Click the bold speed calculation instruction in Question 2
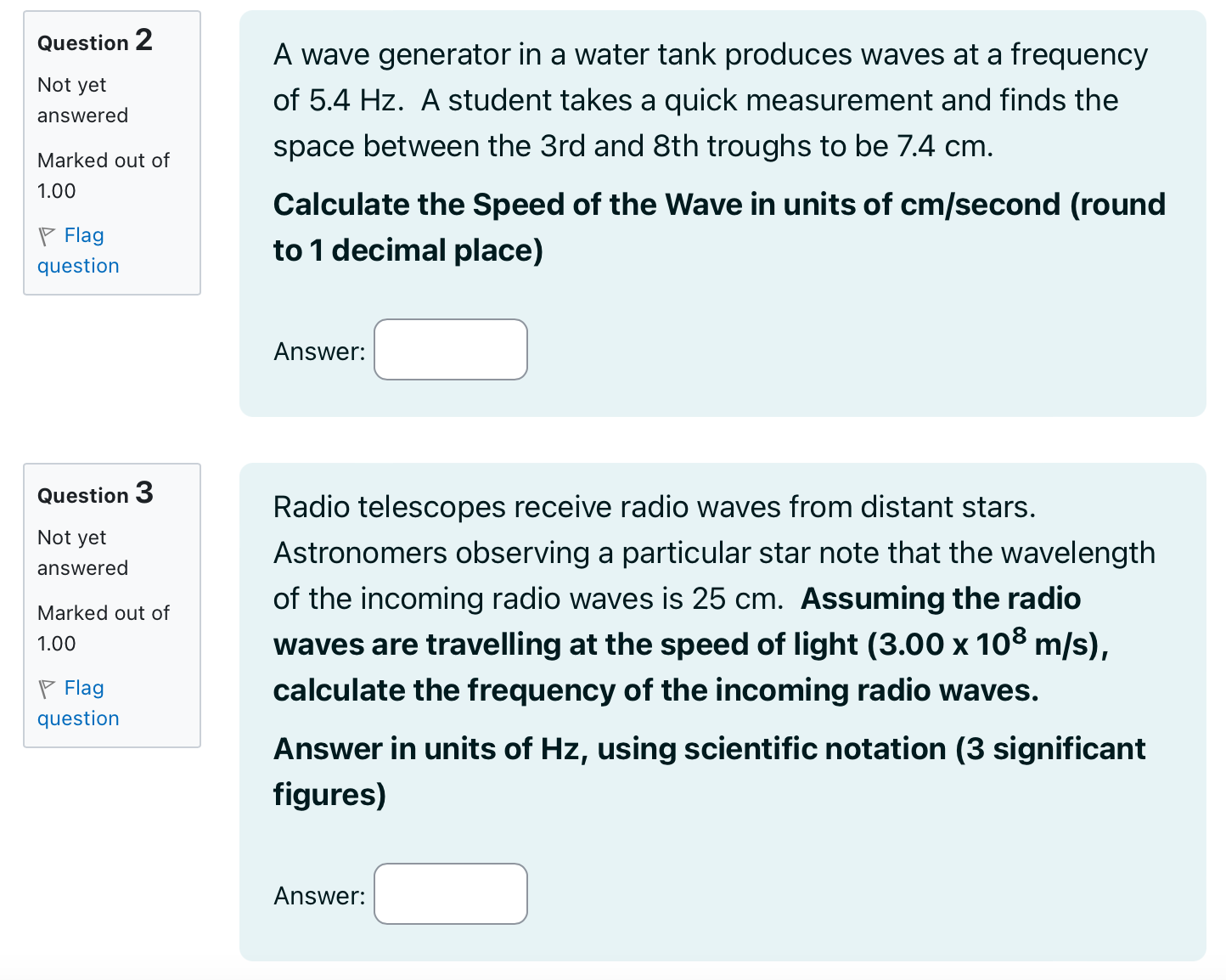 point(718,227)
